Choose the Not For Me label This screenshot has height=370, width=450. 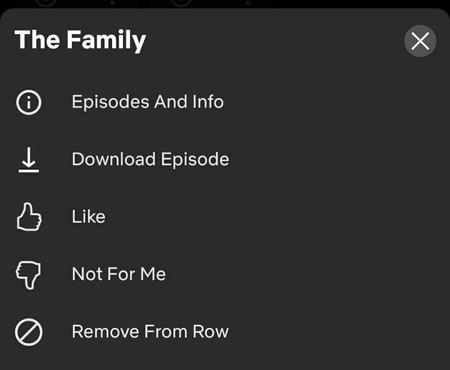click(x=119, y=274)
